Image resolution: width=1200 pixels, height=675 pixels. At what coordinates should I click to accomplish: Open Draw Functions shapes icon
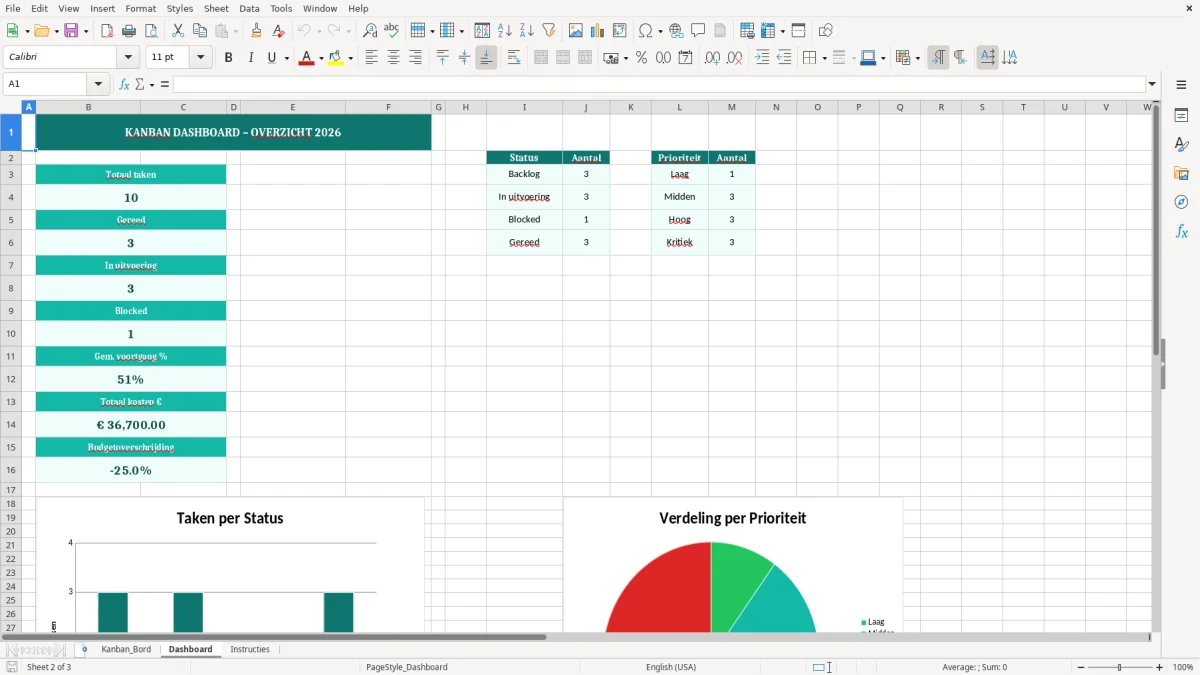(826, 31)
